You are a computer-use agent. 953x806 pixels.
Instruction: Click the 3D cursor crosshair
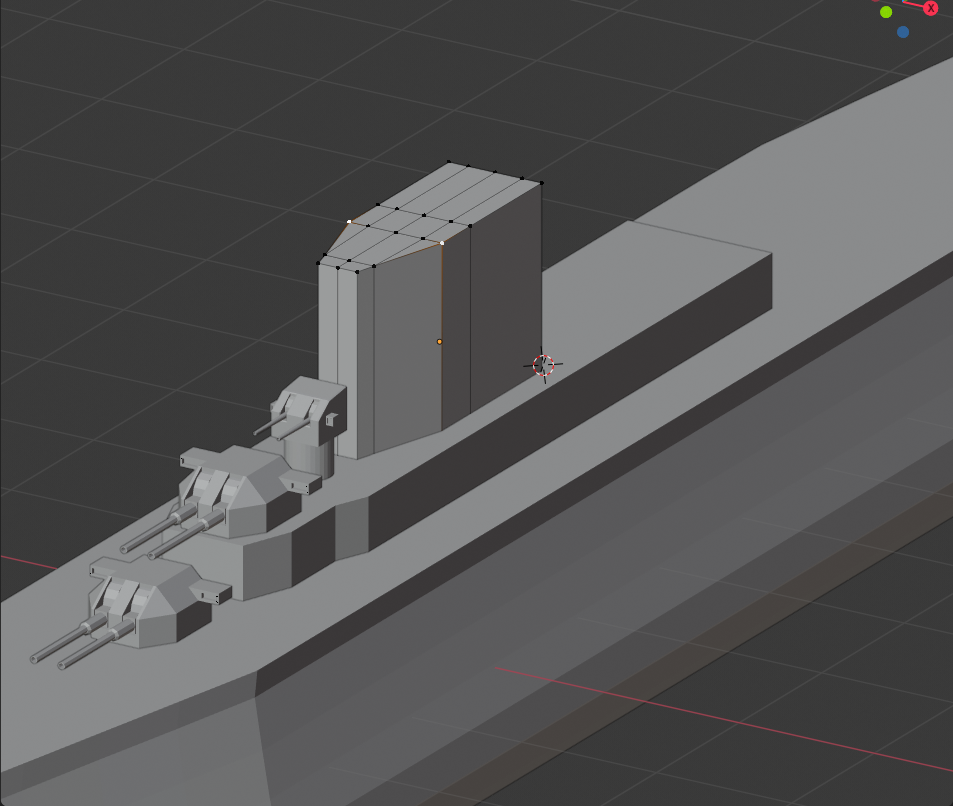(x=543, y=365)
